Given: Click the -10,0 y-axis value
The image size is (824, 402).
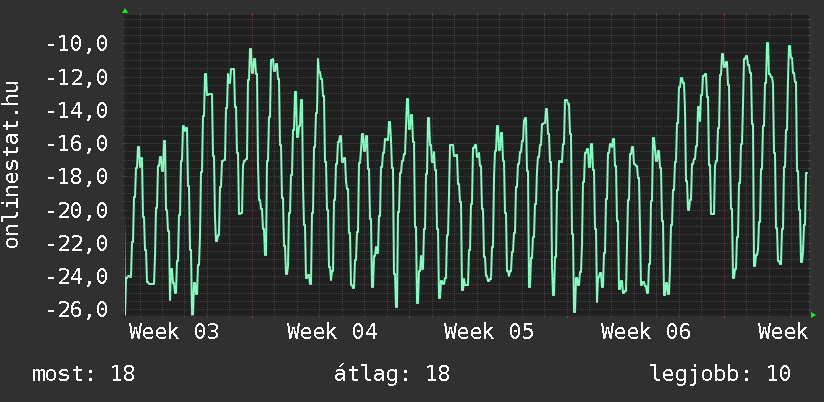Looking at the screenshot, I should click(76, 44).
